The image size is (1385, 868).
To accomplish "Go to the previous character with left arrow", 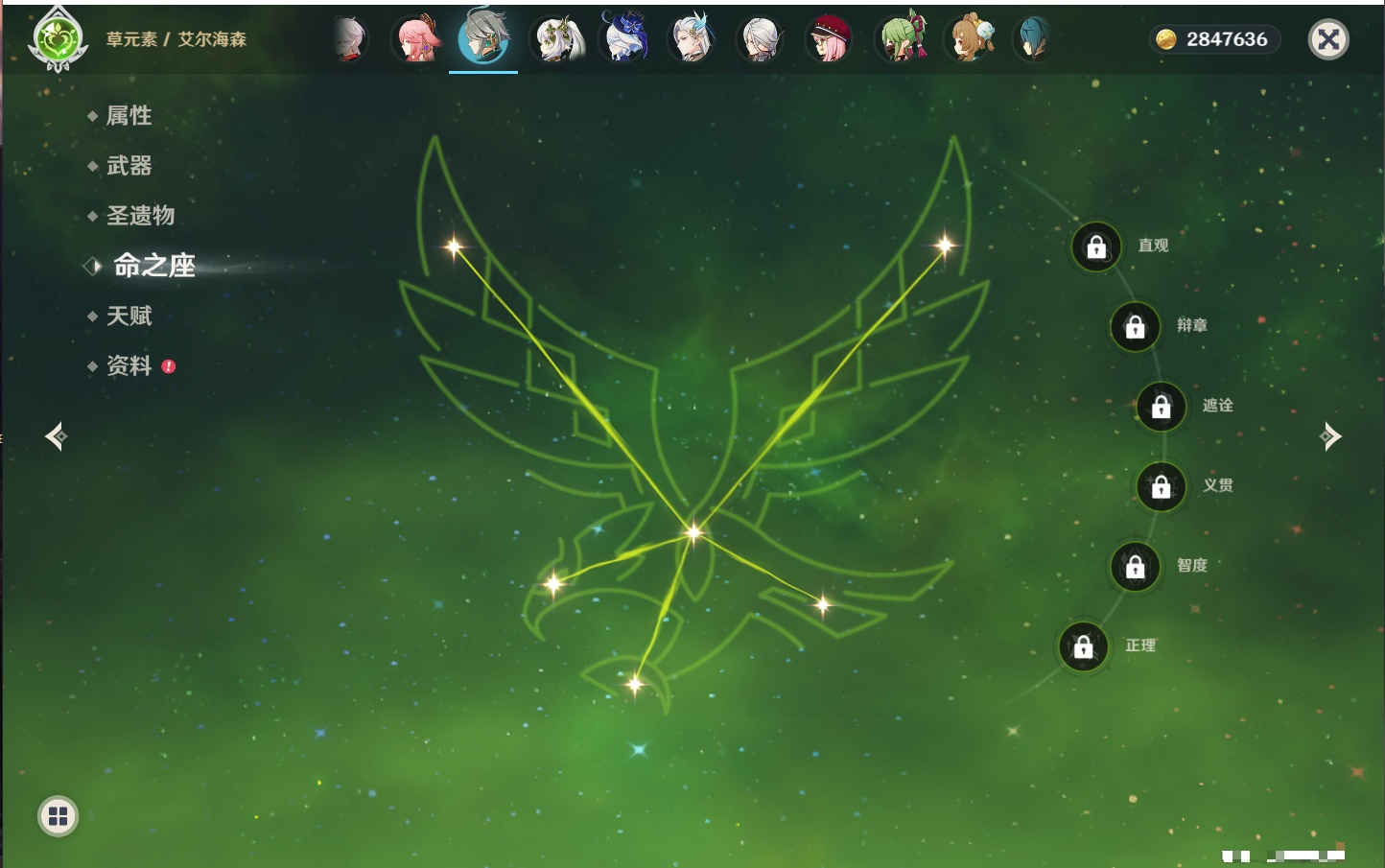I will (x=56, y=436).
